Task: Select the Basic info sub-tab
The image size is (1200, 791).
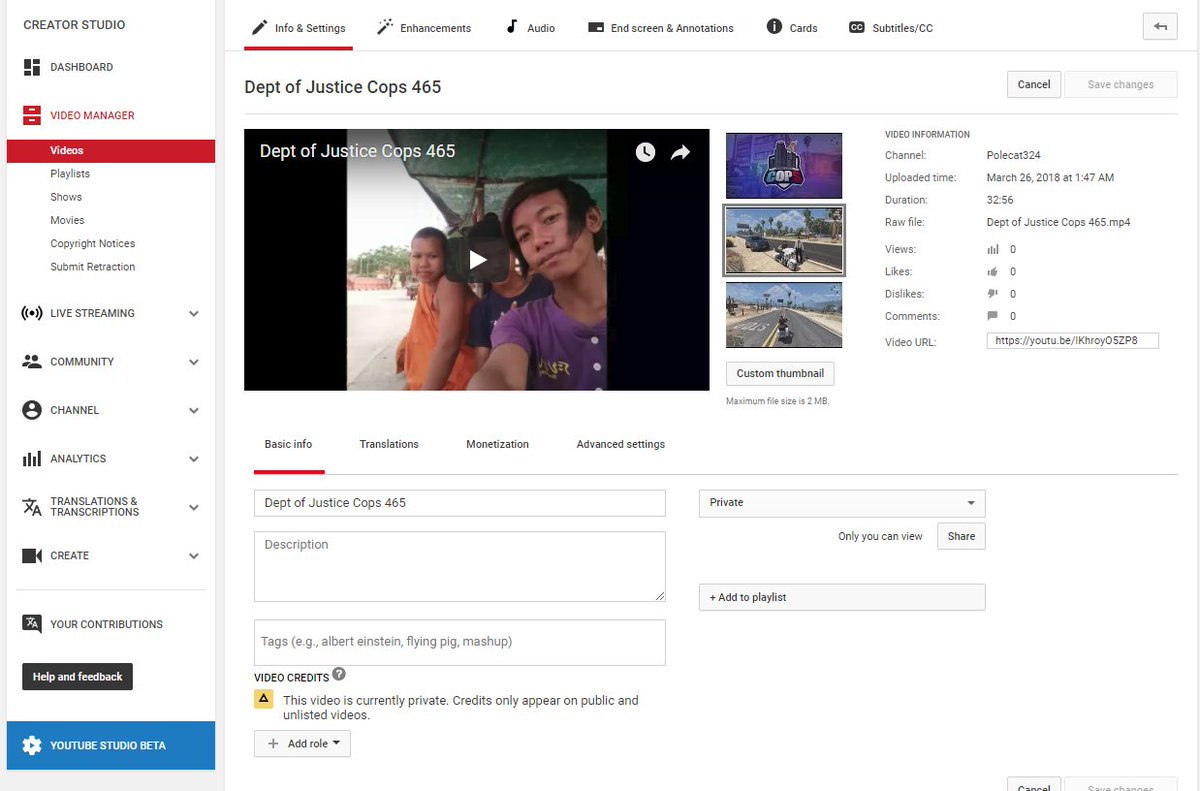Action: (x=288, y=444)
